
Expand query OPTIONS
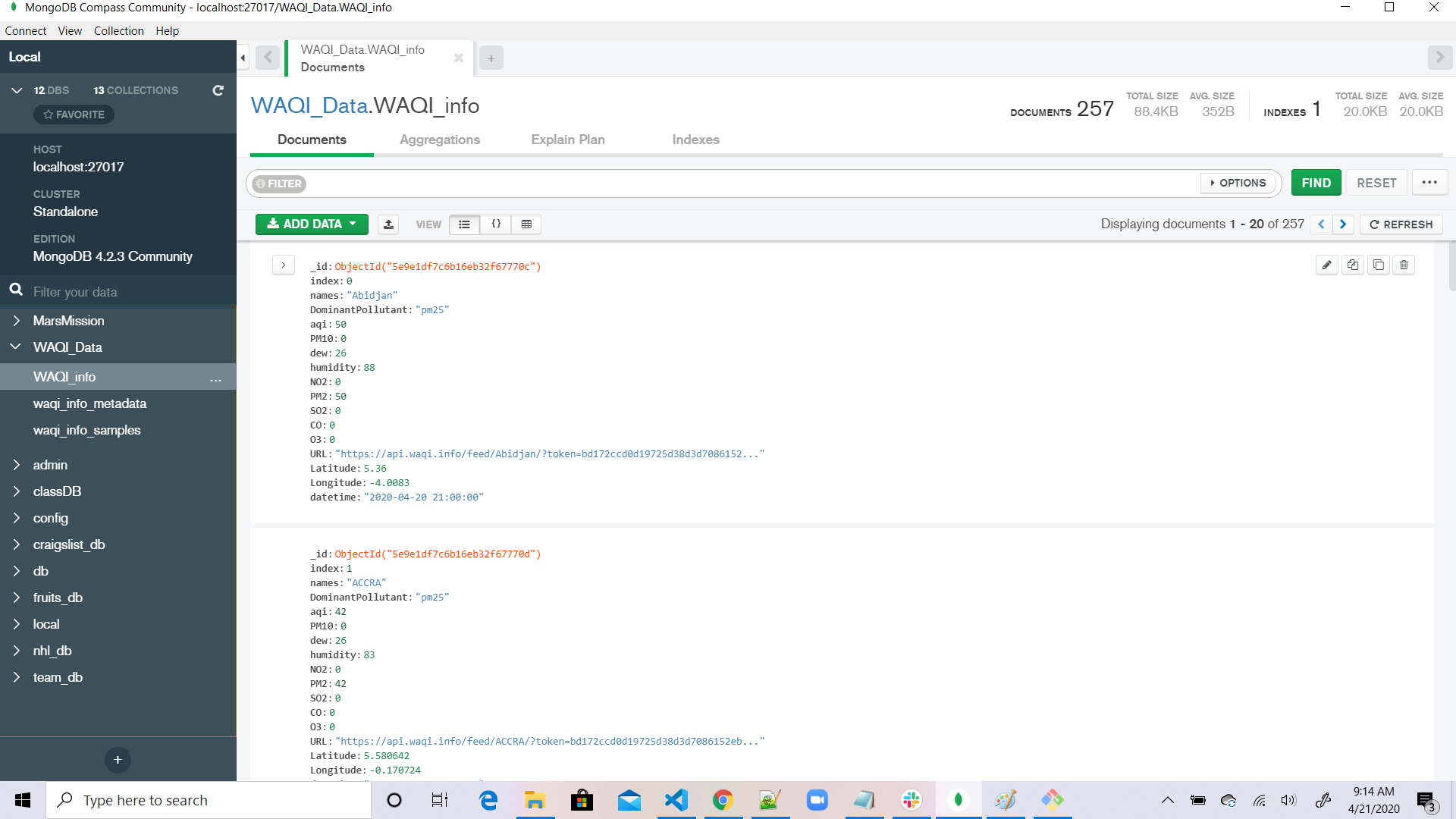tap(1238, 184)
